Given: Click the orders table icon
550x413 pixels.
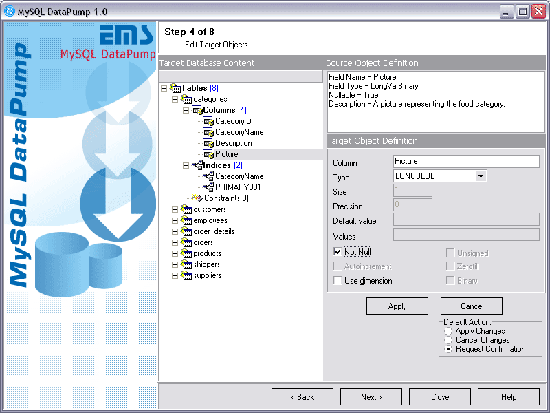Looking at the screenshot, I should pyautogui.click(x=186, y=242).
